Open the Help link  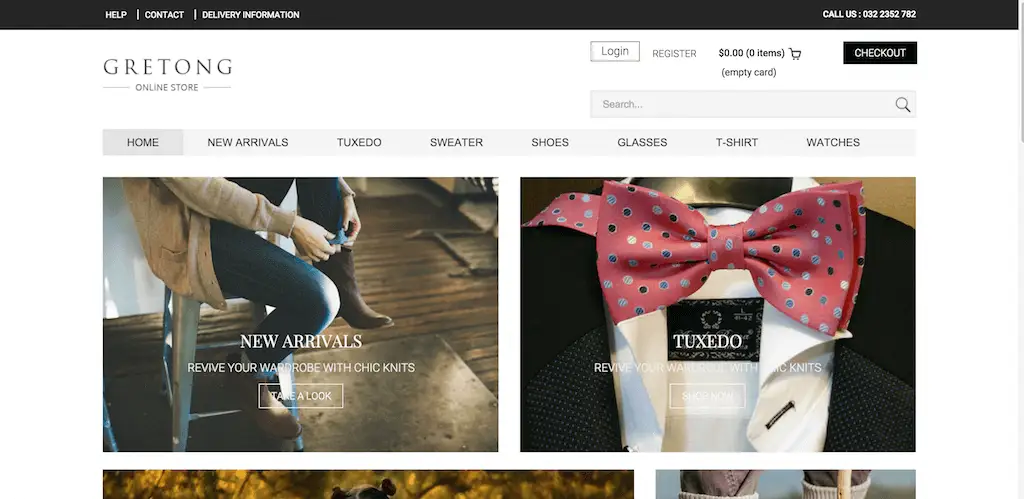click(x=116, y=15)
